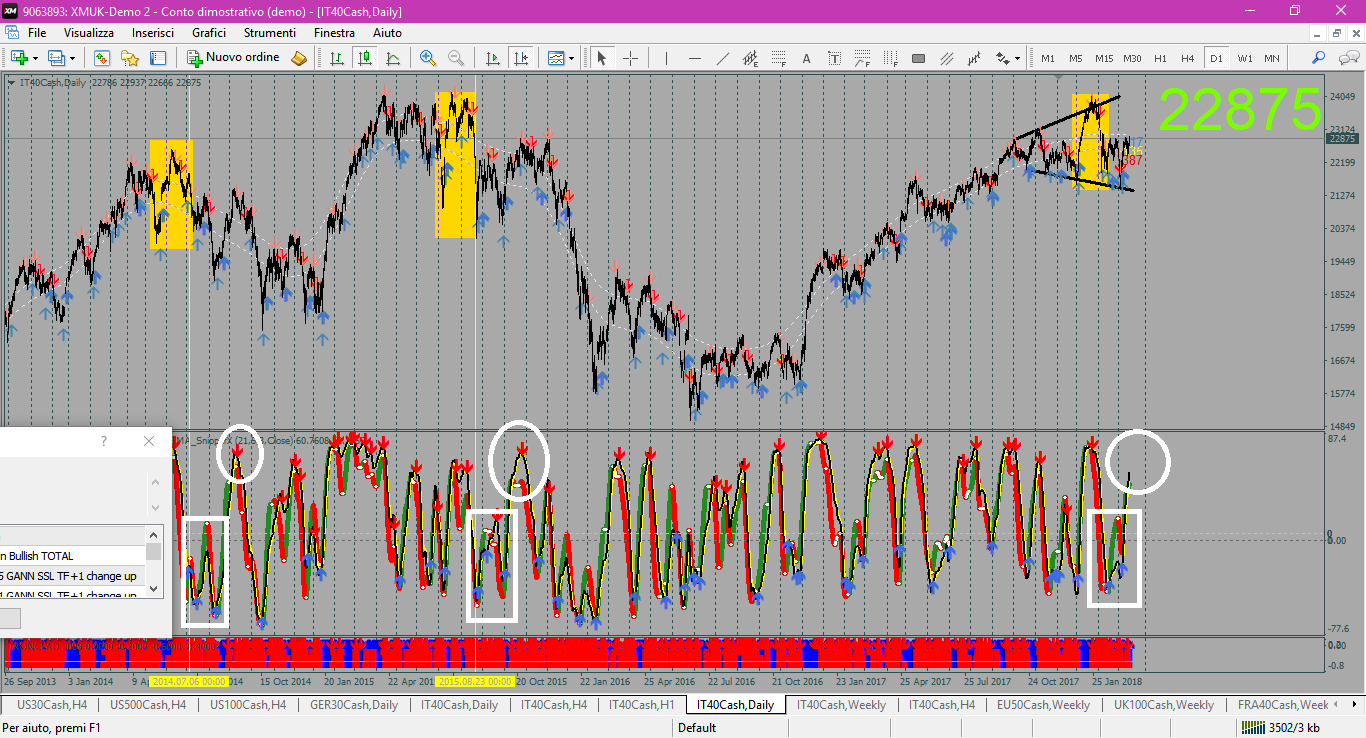Screen dimensions: 1366x738
Task: Switch timeframe to M1
Action: [x=1048, y=58]
